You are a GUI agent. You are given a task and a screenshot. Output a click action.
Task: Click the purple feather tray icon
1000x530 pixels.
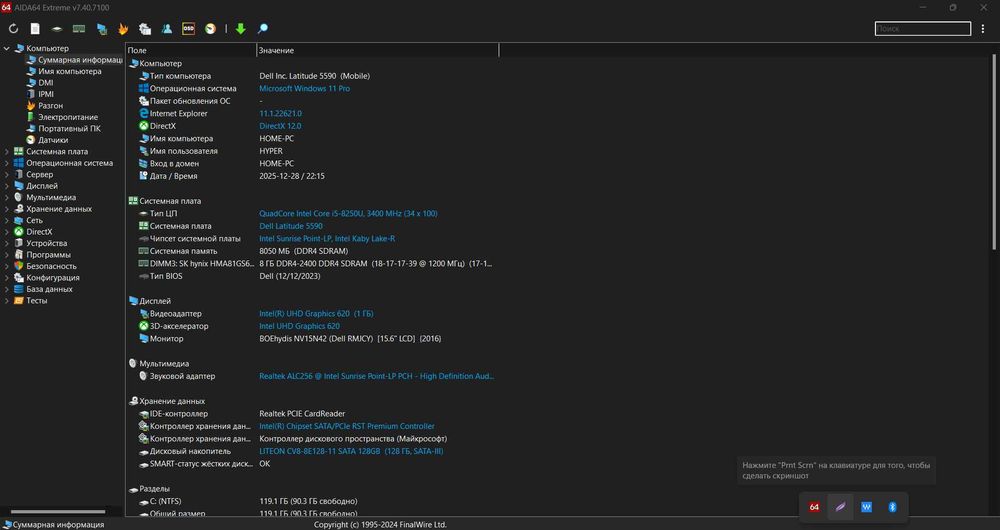(840, 507)
